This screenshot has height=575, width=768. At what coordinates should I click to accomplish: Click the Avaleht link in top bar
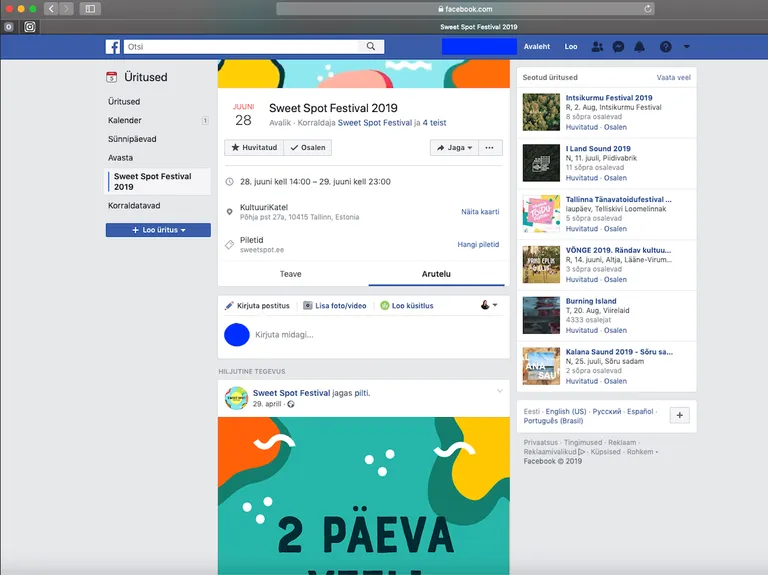point(537,47)
